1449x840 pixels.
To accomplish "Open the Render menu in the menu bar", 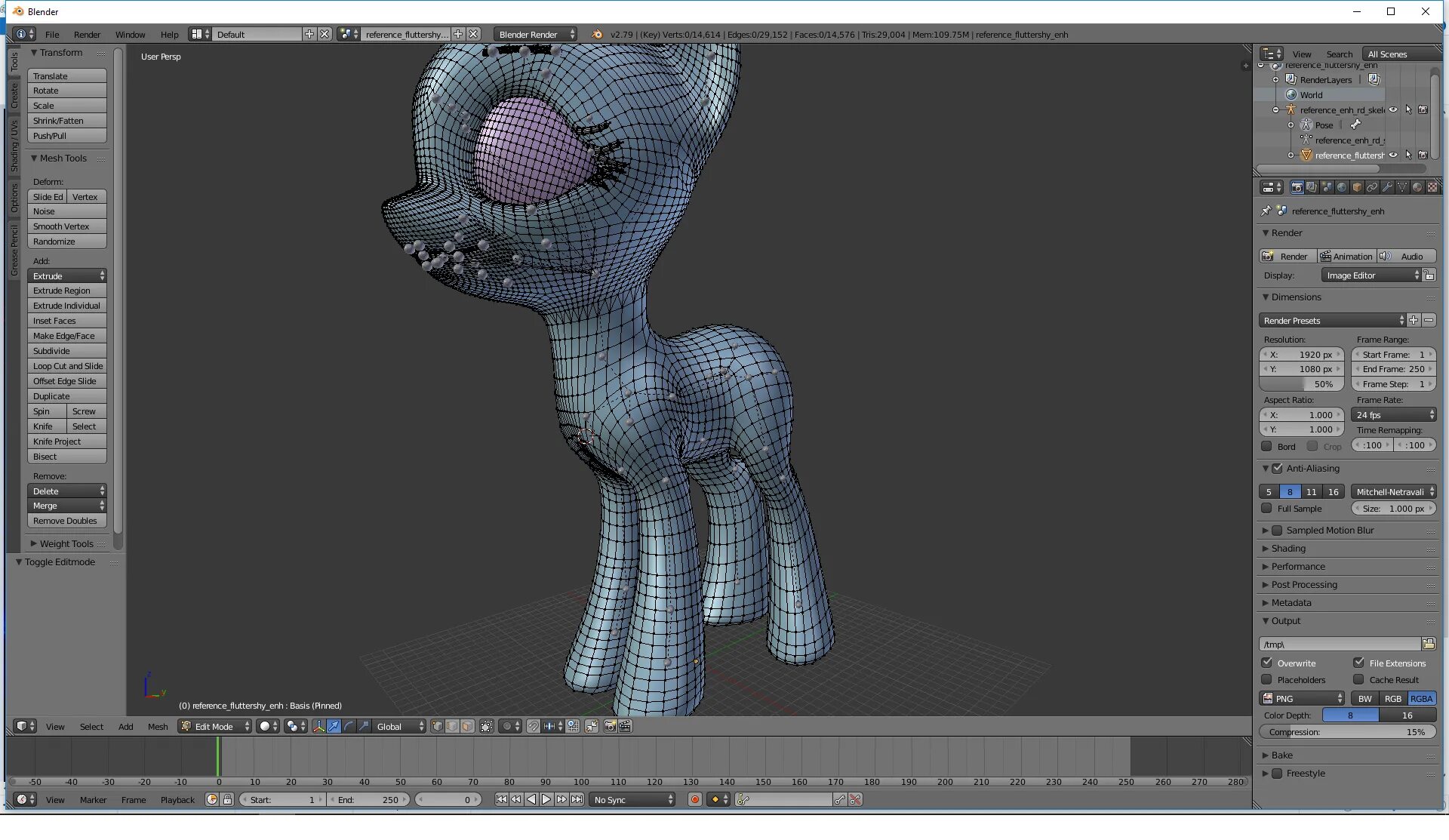I will 87,33.
